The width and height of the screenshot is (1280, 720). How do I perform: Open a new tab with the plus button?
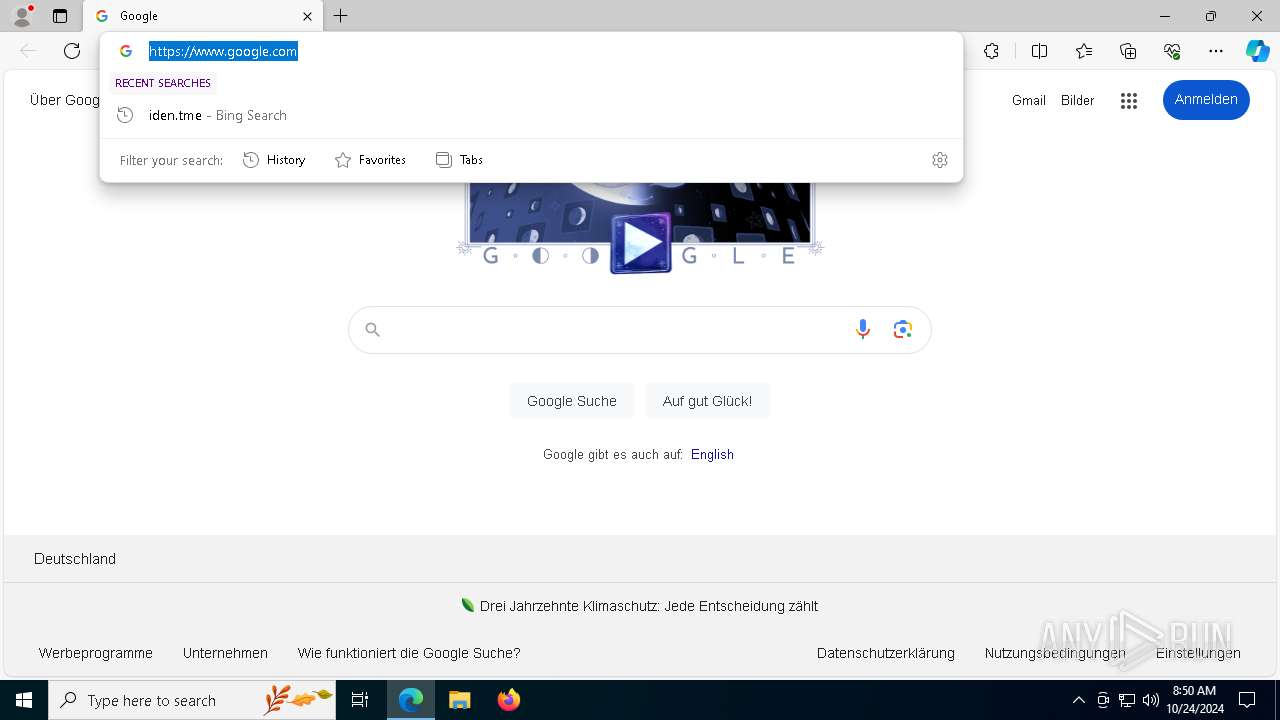(341, 16)
